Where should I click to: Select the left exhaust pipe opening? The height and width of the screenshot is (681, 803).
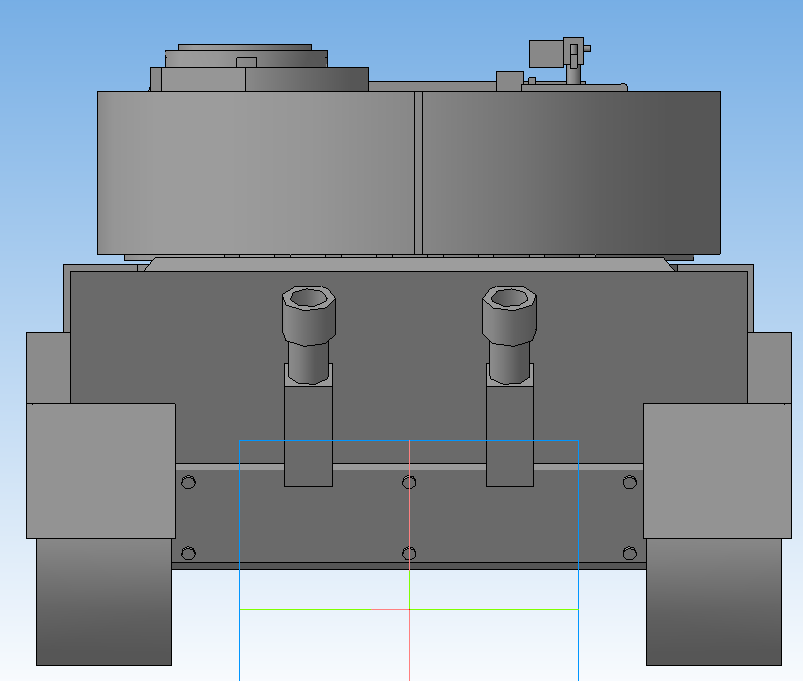309,298
